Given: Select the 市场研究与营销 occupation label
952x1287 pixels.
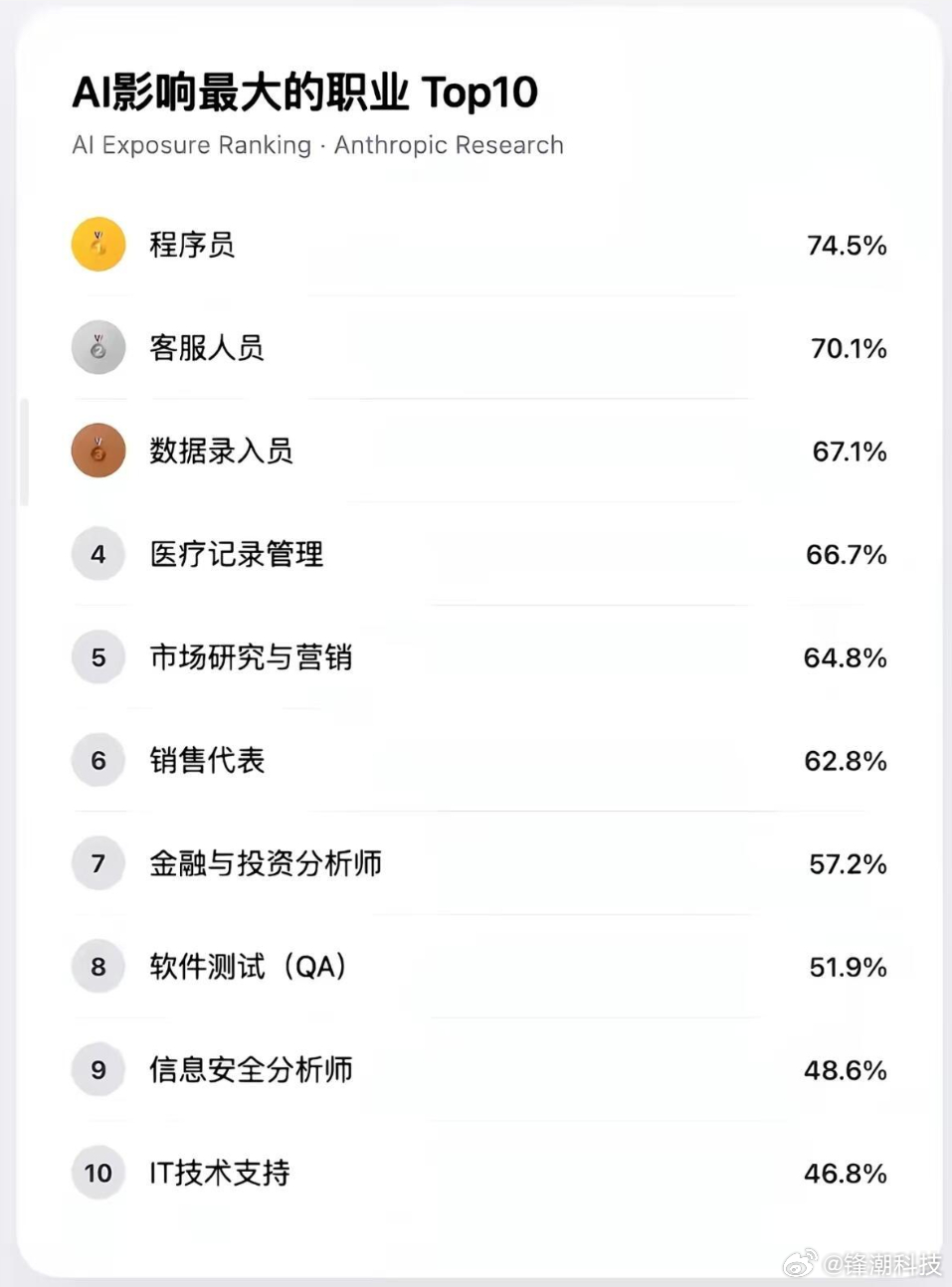Looking at the screenshot, I should tap(251, 657).
